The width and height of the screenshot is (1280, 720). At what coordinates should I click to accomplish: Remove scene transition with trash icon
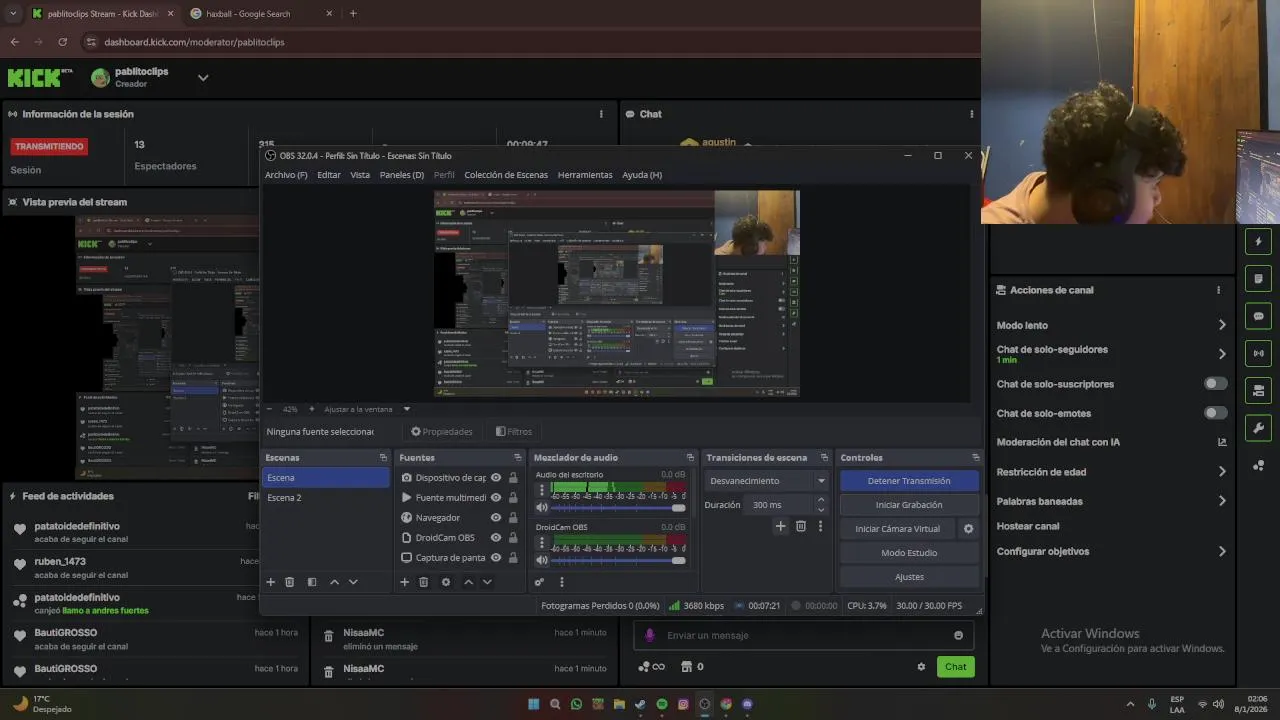click(x=801, y=526)
